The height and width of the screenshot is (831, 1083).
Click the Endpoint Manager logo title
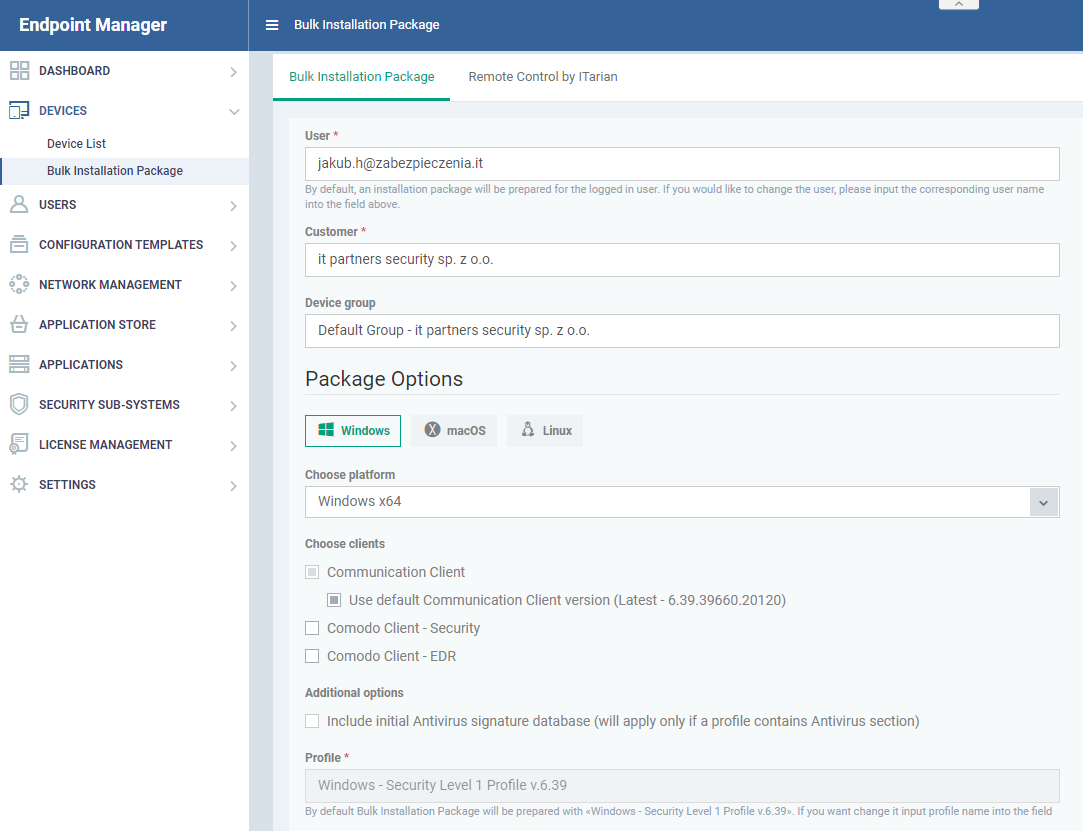pos(93,25)
